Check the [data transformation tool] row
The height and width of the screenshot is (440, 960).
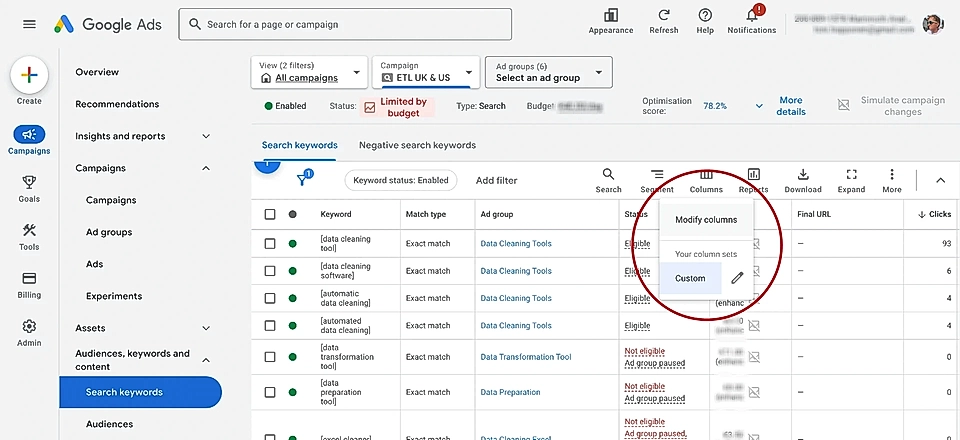pyautogui.click(x=270, y=357)
